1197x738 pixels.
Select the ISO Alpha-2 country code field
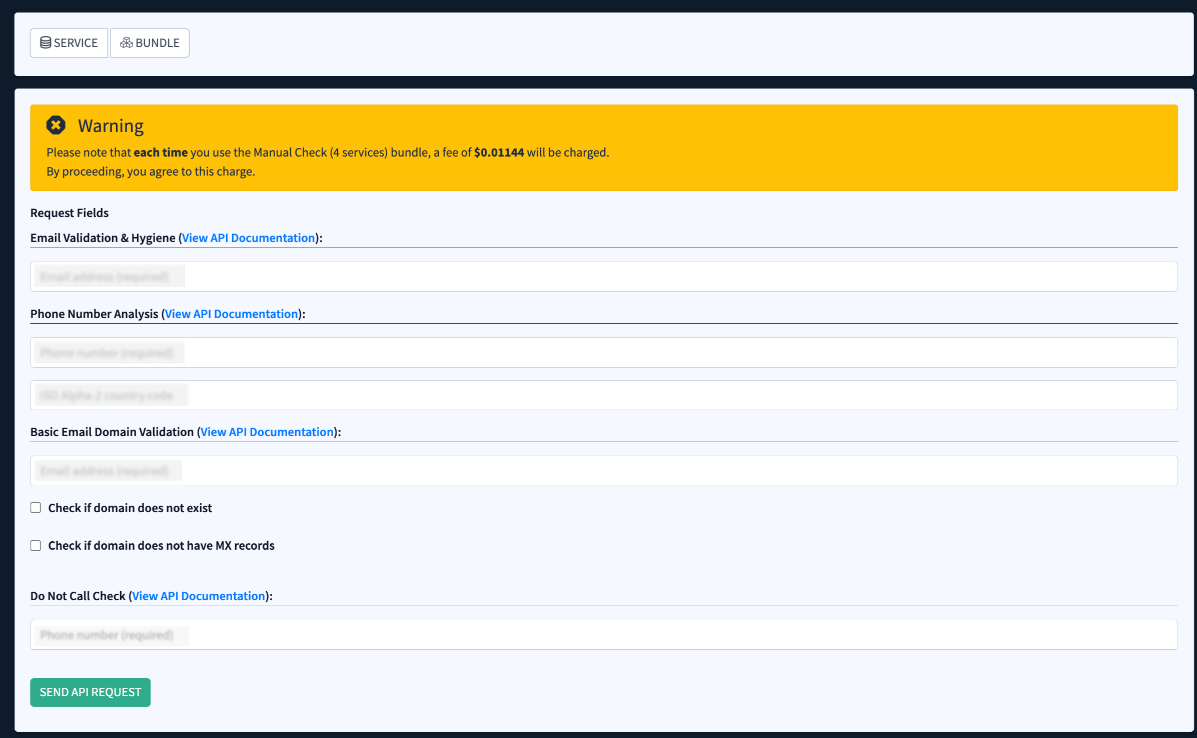pyautogui.click(x=603, y=396)
